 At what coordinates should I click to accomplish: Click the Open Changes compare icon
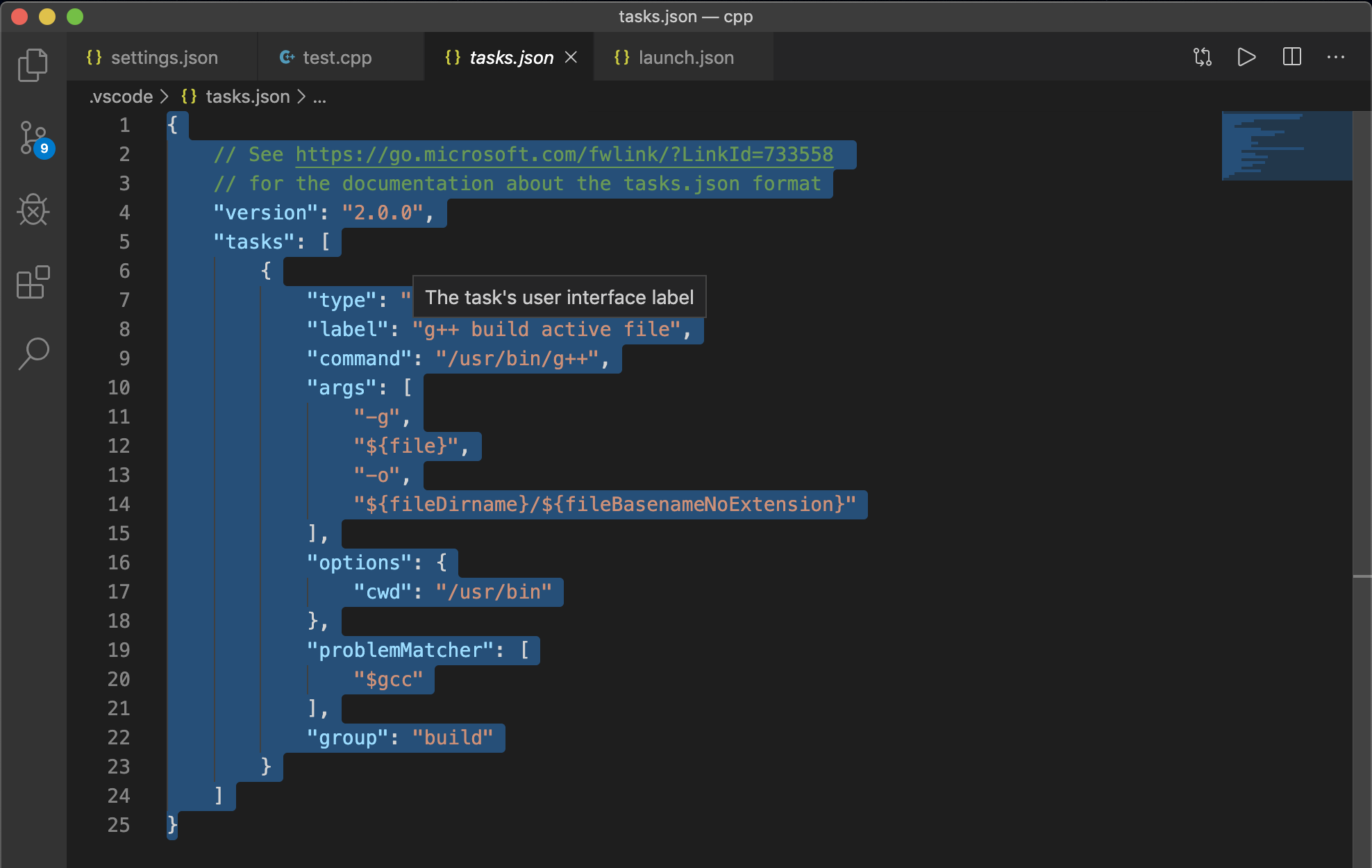(x=1202, y=57)
